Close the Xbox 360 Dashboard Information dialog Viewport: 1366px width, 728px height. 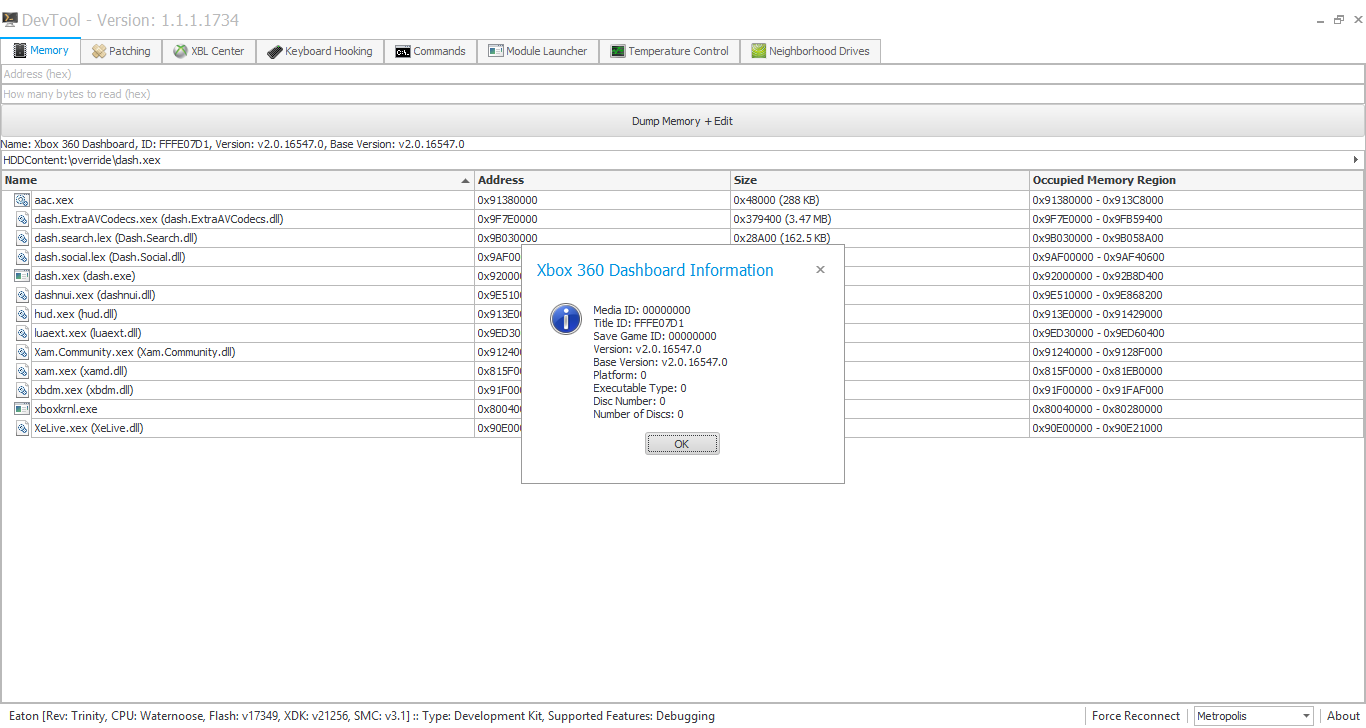point(820,270)
